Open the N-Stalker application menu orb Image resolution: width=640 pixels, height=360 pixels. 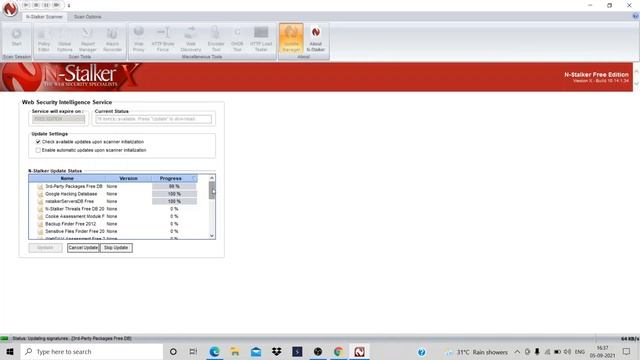click(10, 9)
